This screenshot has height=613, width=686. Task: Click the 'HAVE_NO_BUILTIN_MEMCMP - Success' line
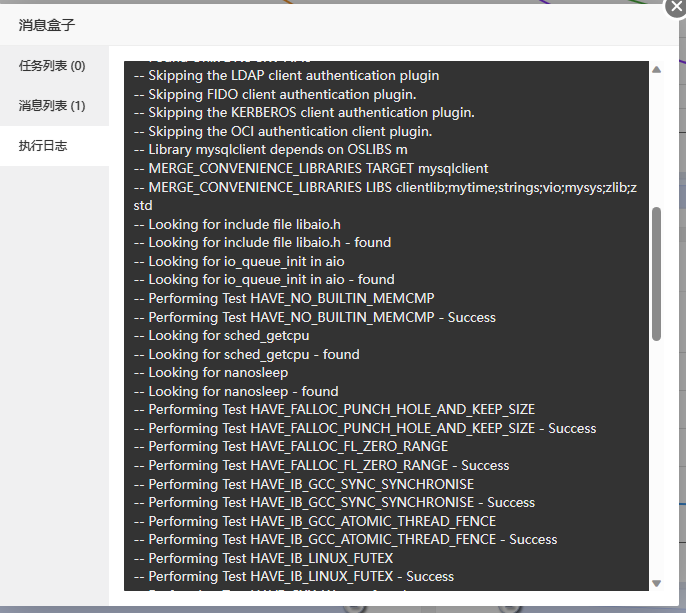tap(315, 317)
